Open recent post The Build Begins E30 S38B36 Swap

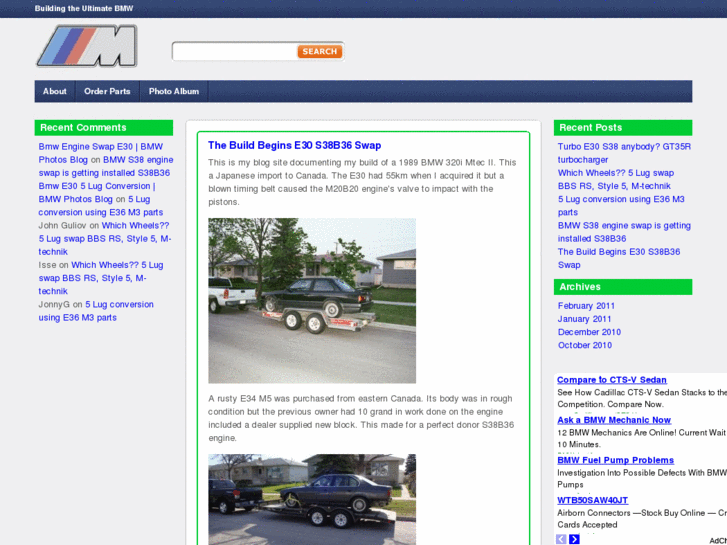[619, 258]
